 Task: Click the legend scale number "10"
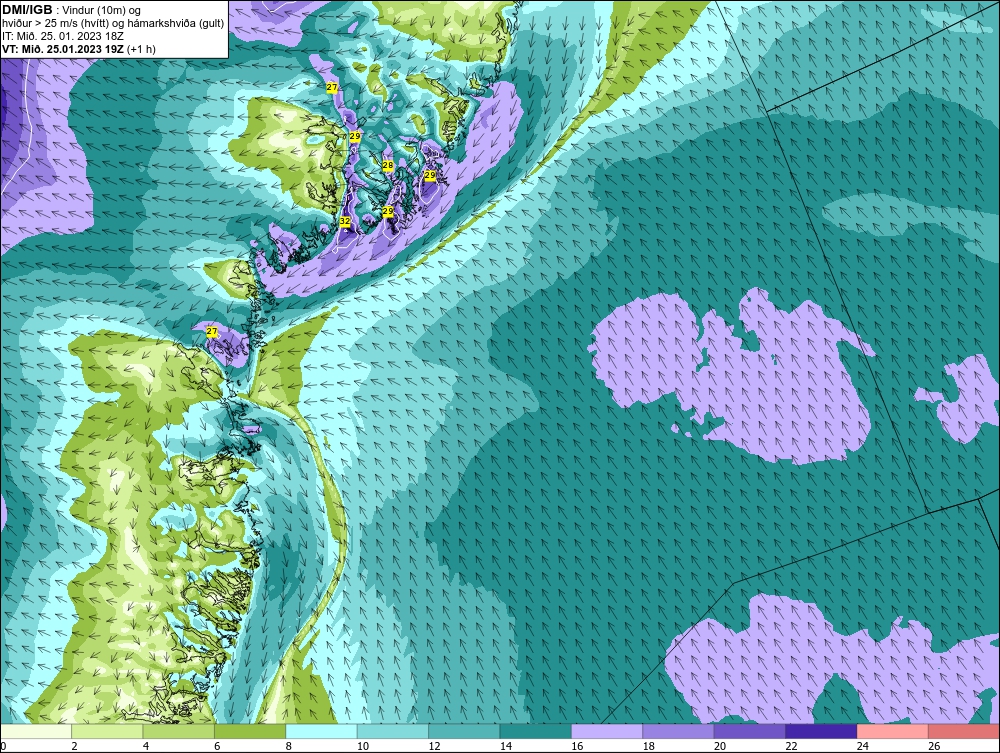coord(363,746)
